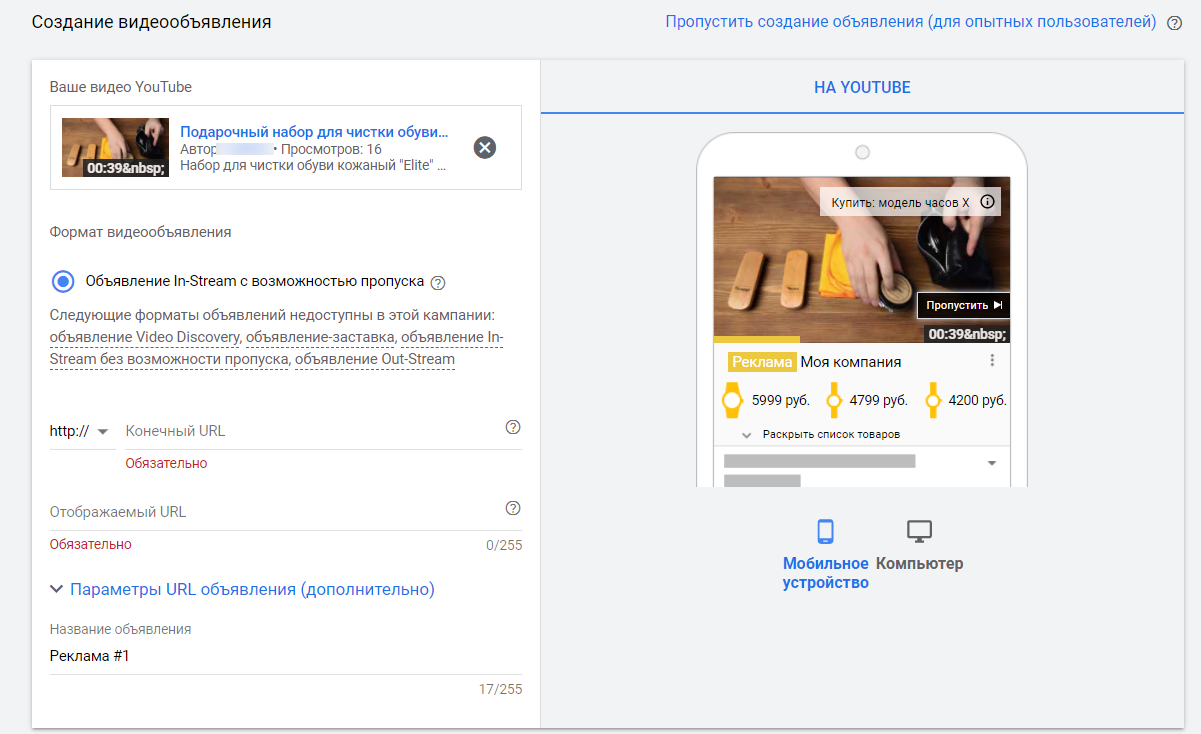Click help icon beside In-Stream format
Screen dimensions: 1201x734
(x=437, y=282)
